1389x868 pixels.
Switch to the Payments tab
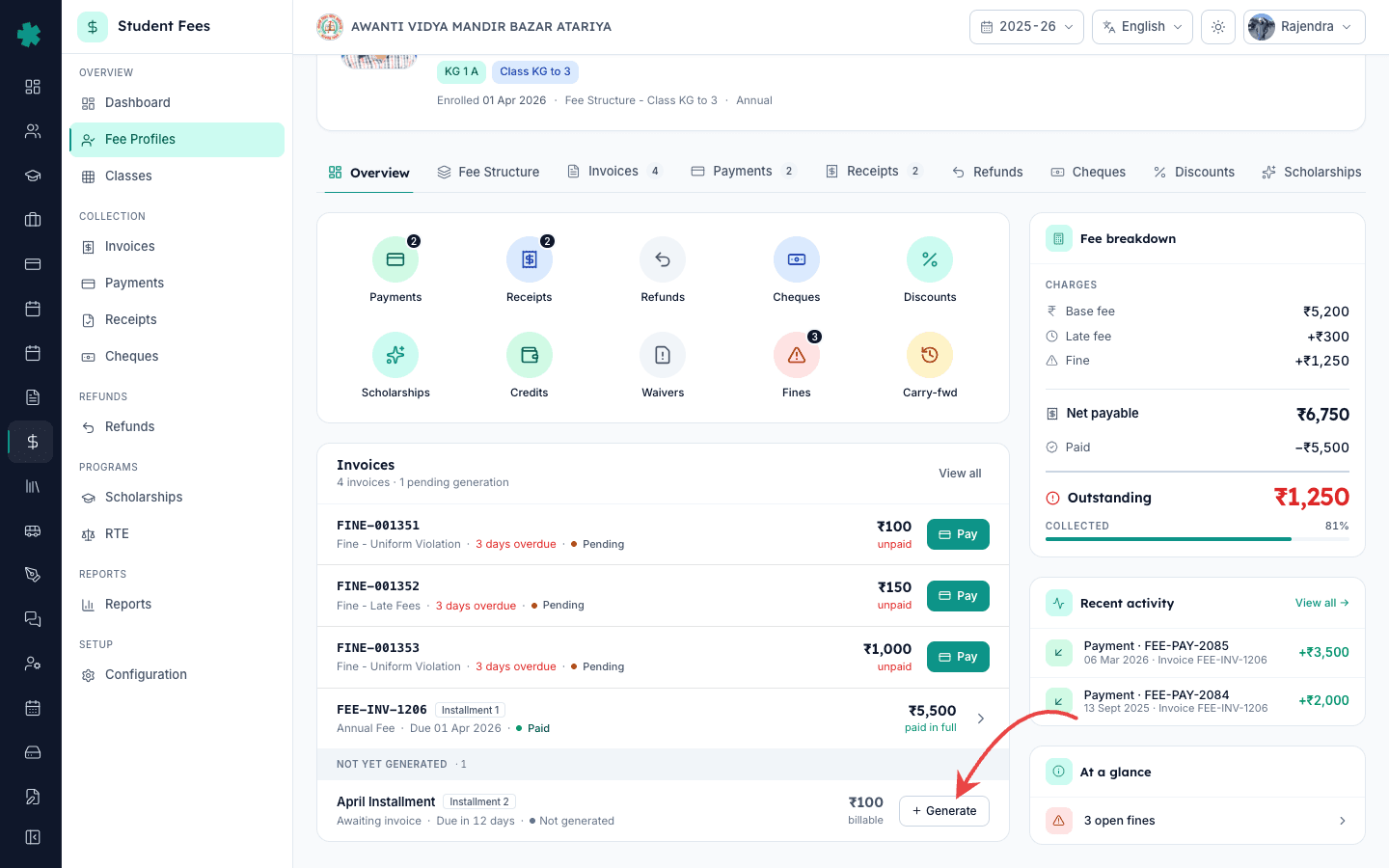[745, 172]
